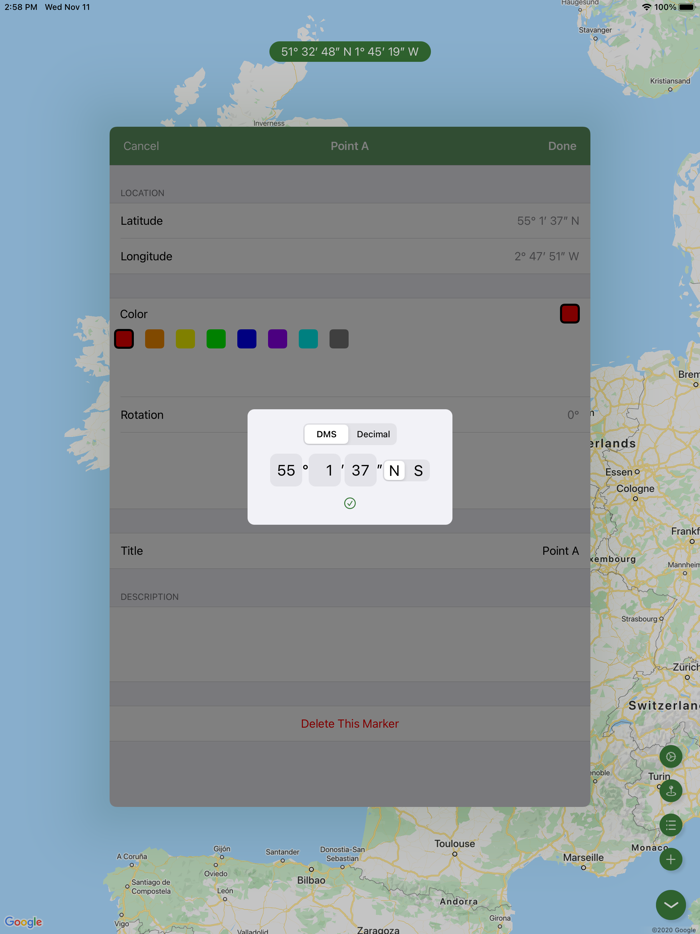Tap the joystick location icon

tap(671, 791)
